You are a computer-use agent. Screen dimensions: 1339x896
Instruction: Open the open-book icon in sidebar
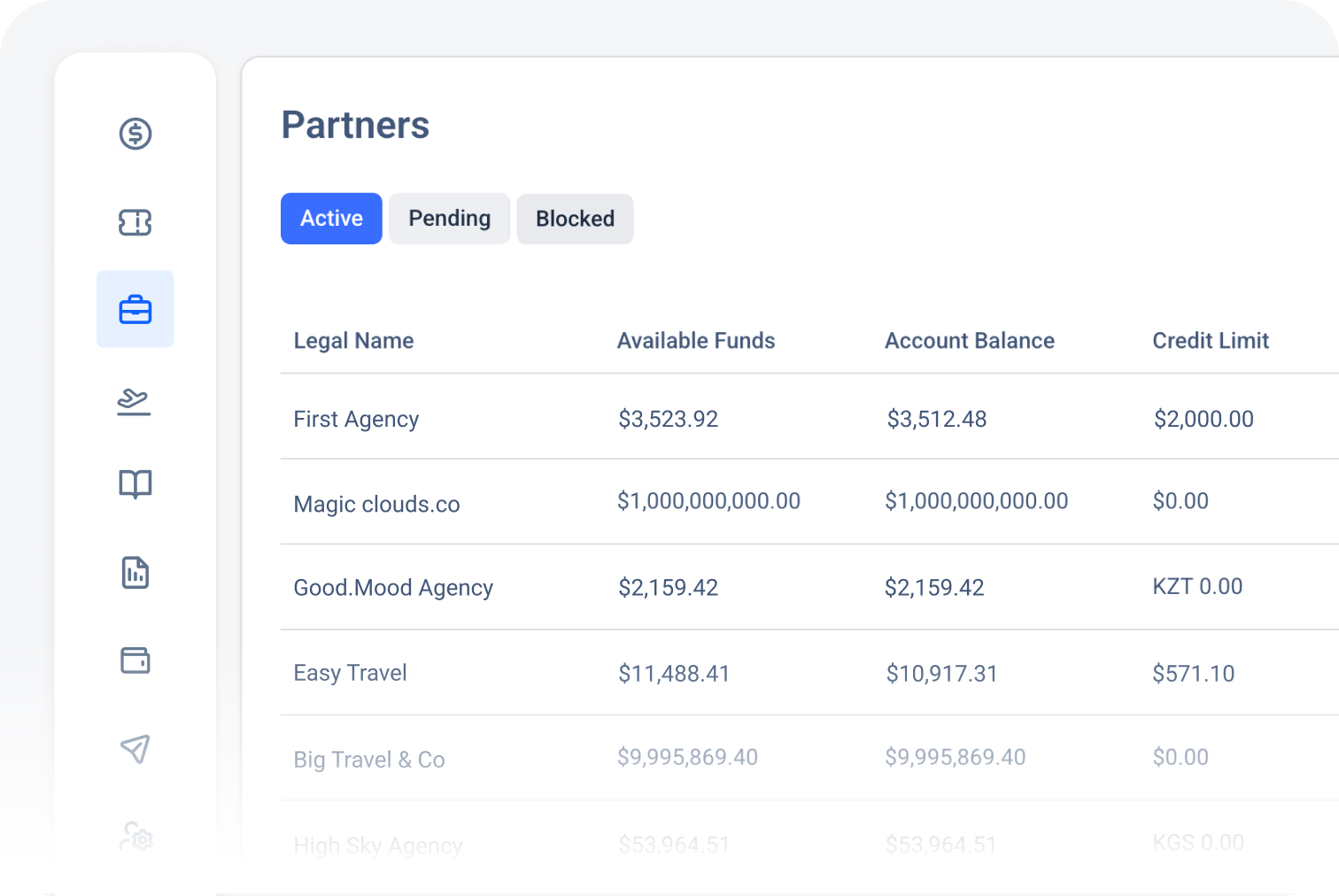point(135,484)
